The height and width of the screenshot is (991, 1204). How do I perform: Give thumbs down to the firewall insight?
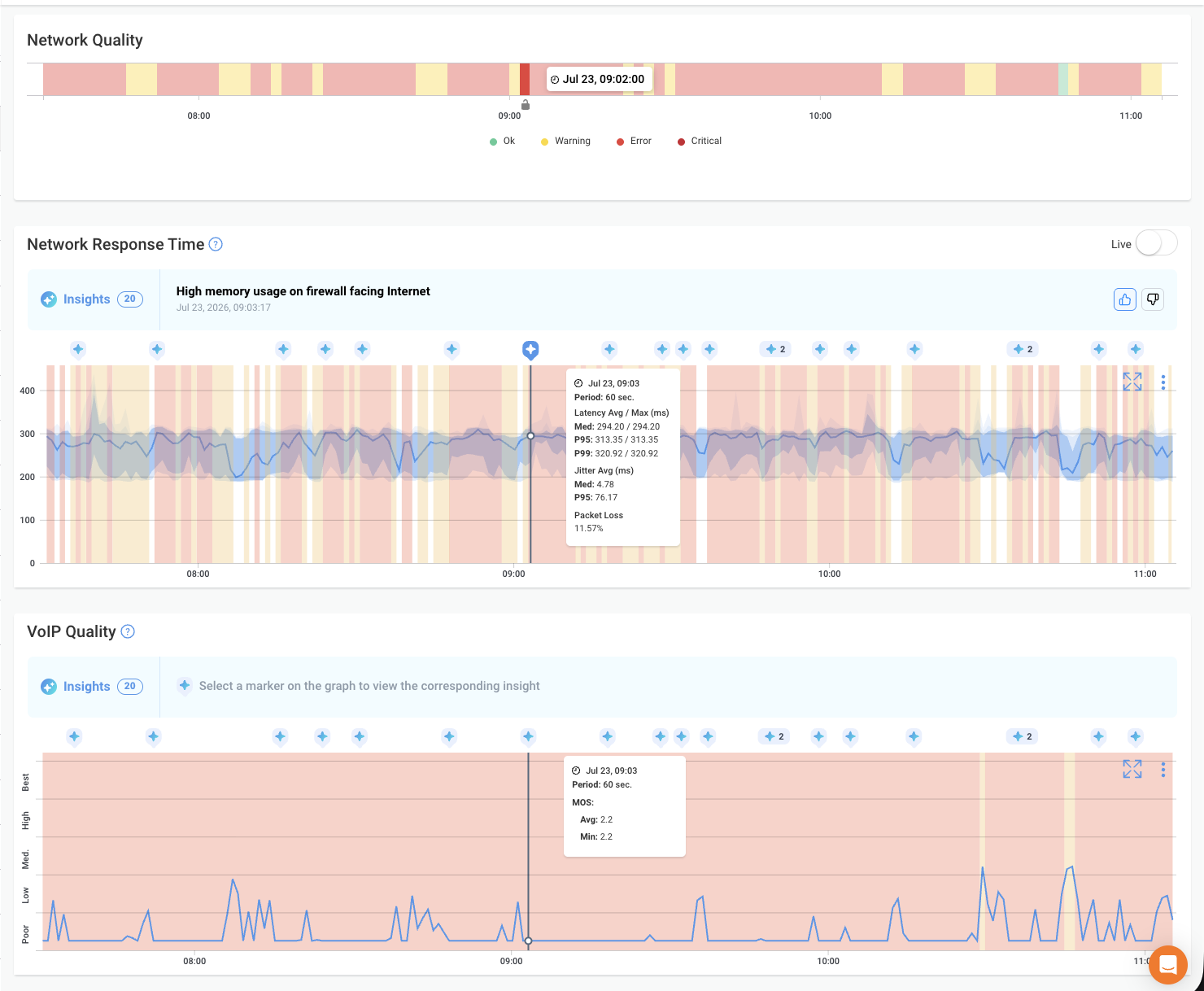(x=1153, y=299)
